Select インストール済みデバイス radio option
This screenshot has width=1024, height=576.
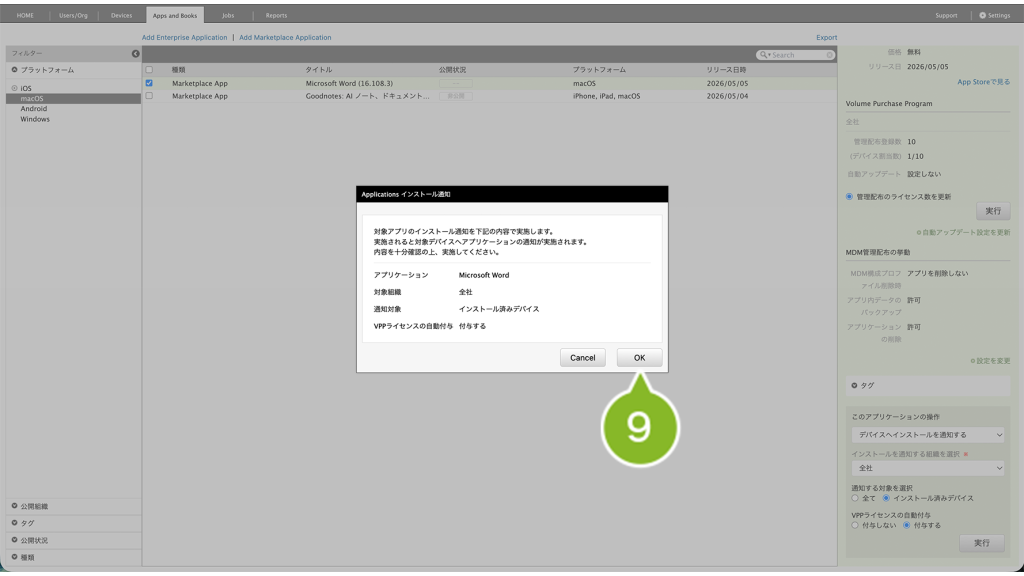886,498
